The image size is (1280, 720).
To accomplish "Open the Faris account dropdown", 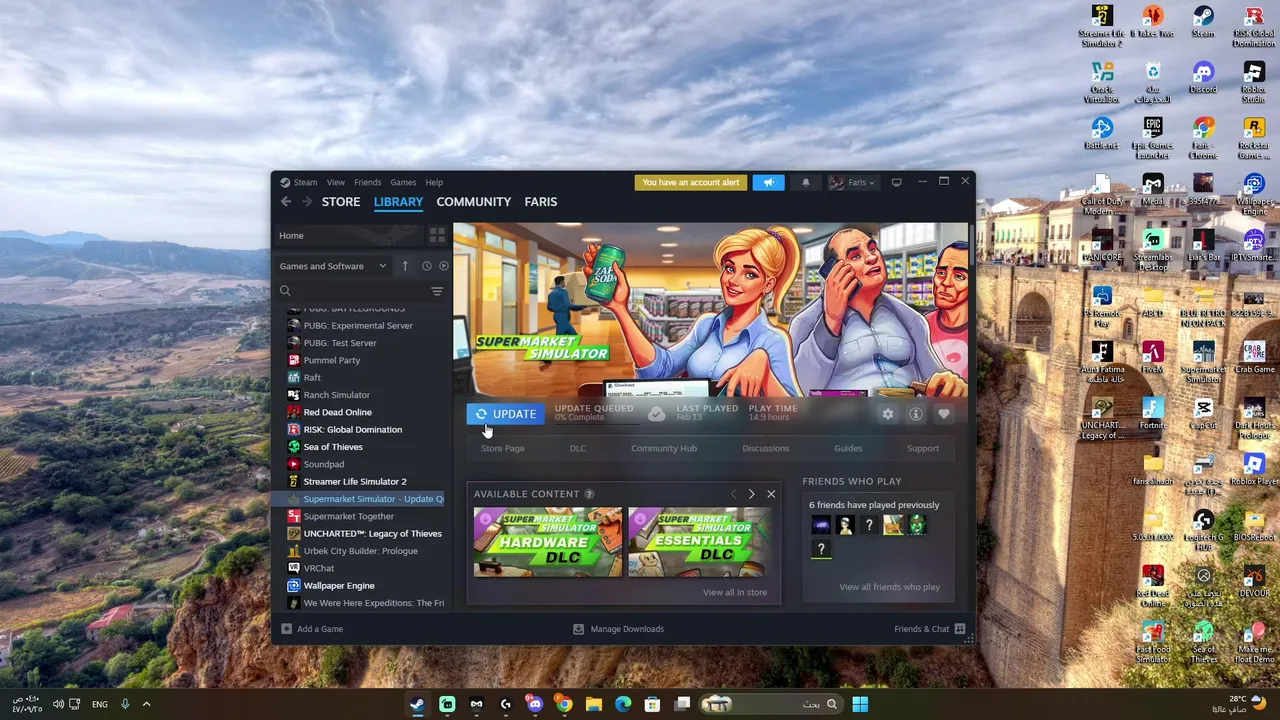I will (852, 182).
